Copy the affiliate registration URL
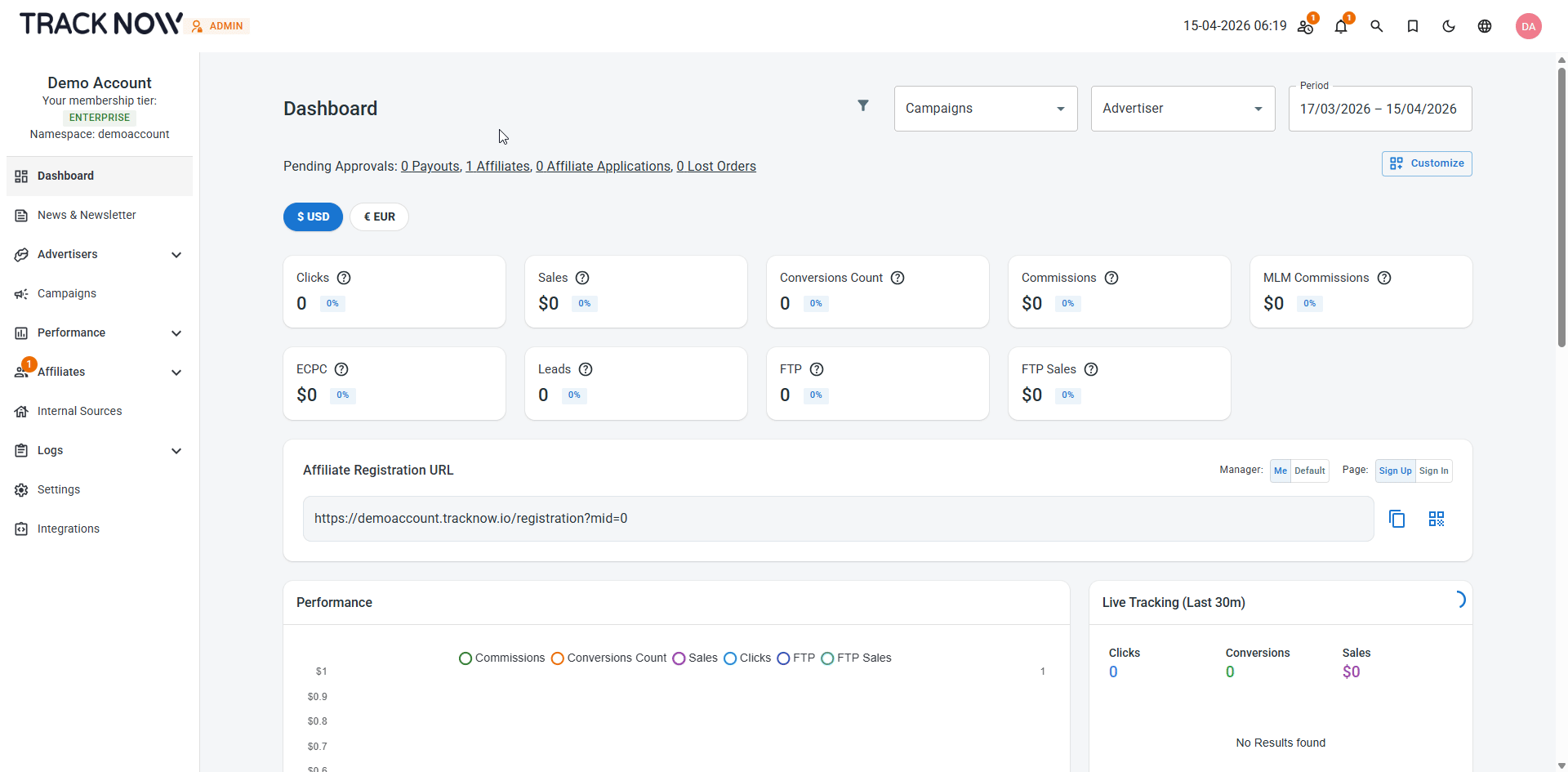 pyautogui.click(x=1397, y=519)
